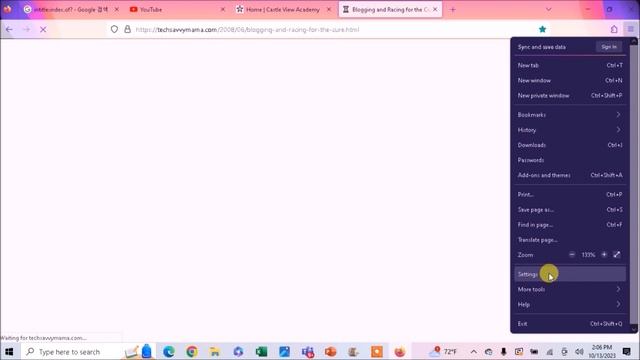This screenshot has width=640, height=360.
Task: Close the hamburger application menu button
Action: point(631,29)
